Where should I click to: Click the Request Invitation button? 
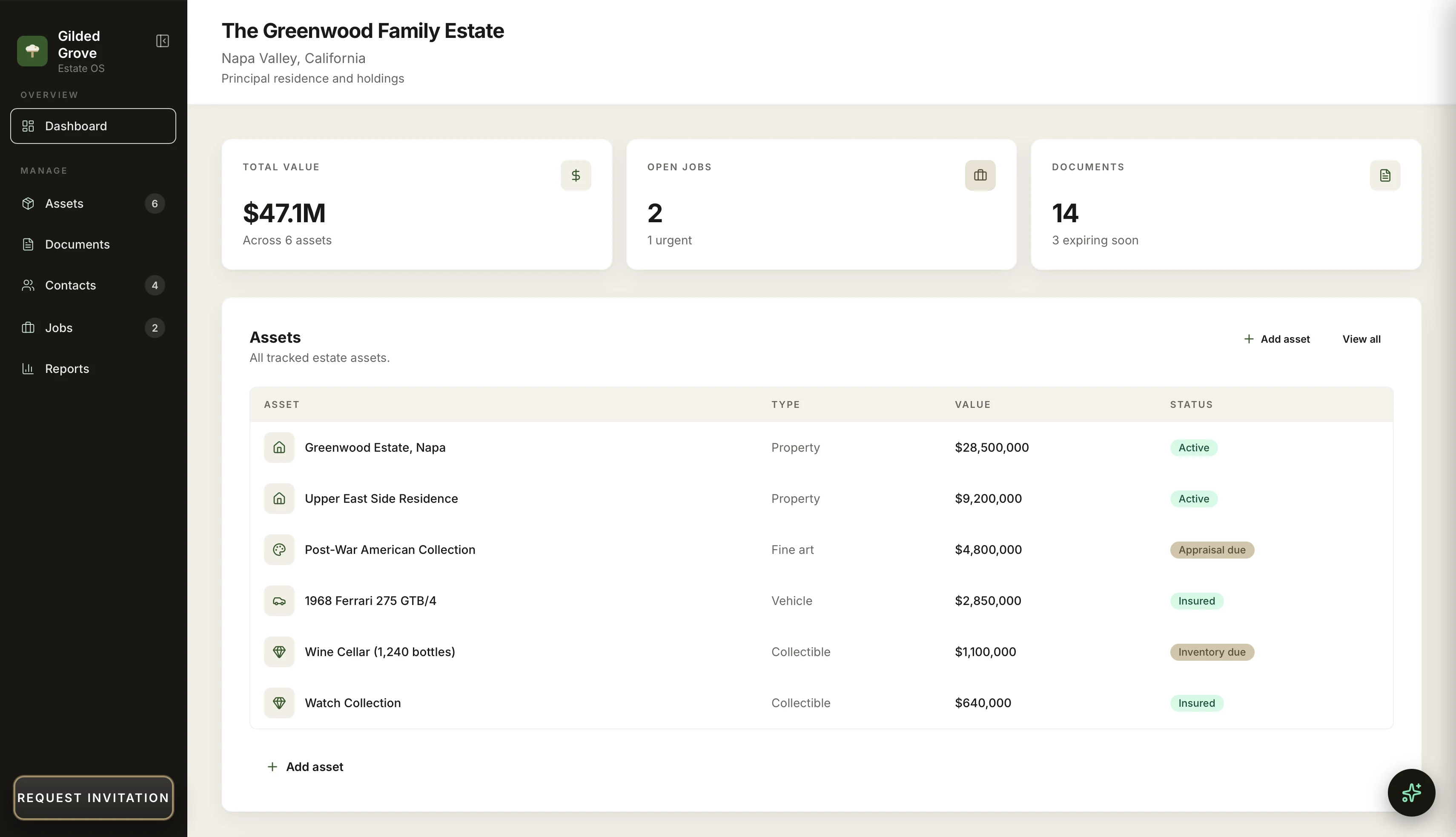tap(93, 797)
